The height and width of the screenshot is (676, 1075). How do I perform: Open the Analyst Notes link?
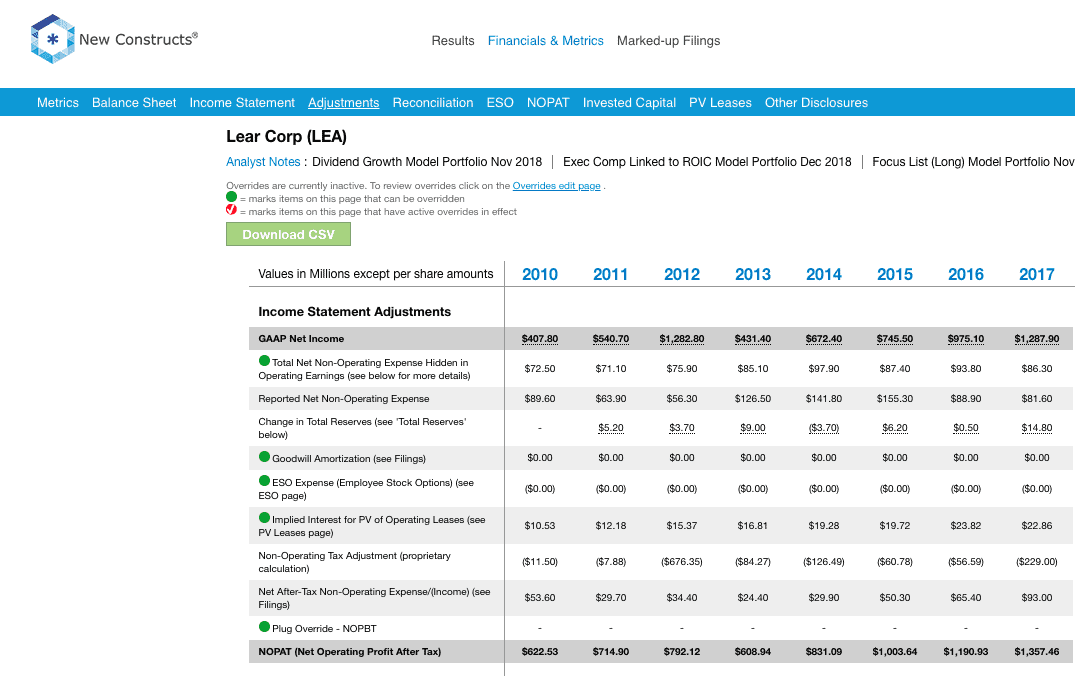263,162
